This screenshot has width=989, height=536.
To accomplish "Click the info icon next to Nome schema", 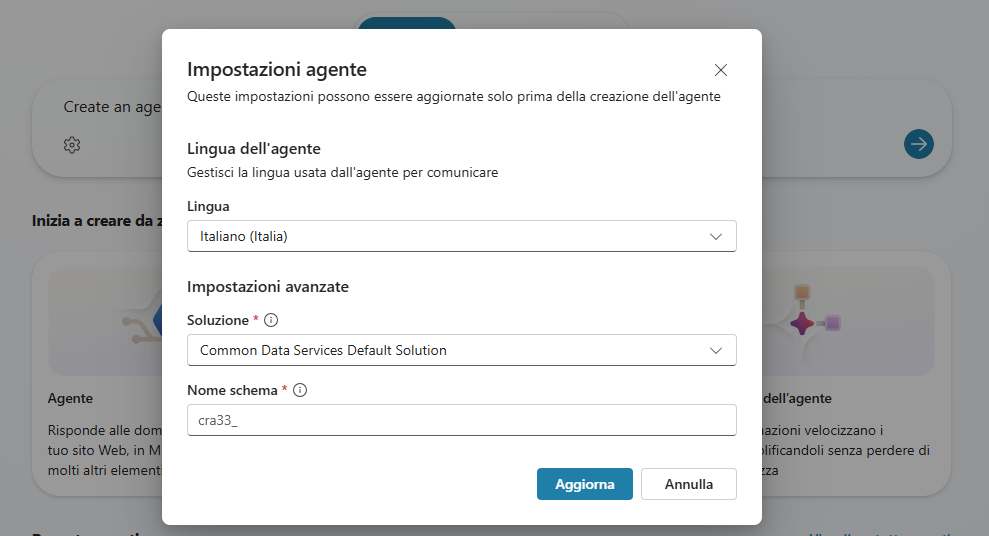I will click(x=300, y=390).
